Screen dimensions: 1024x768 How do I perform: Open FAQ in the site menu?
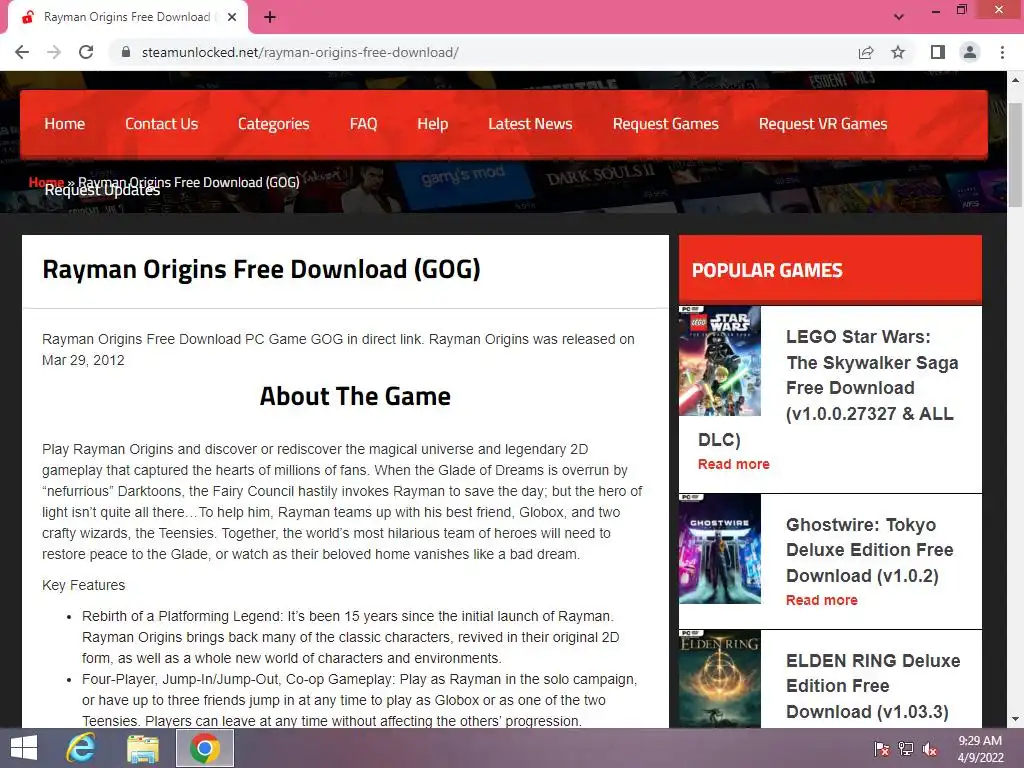pos(363,124)
